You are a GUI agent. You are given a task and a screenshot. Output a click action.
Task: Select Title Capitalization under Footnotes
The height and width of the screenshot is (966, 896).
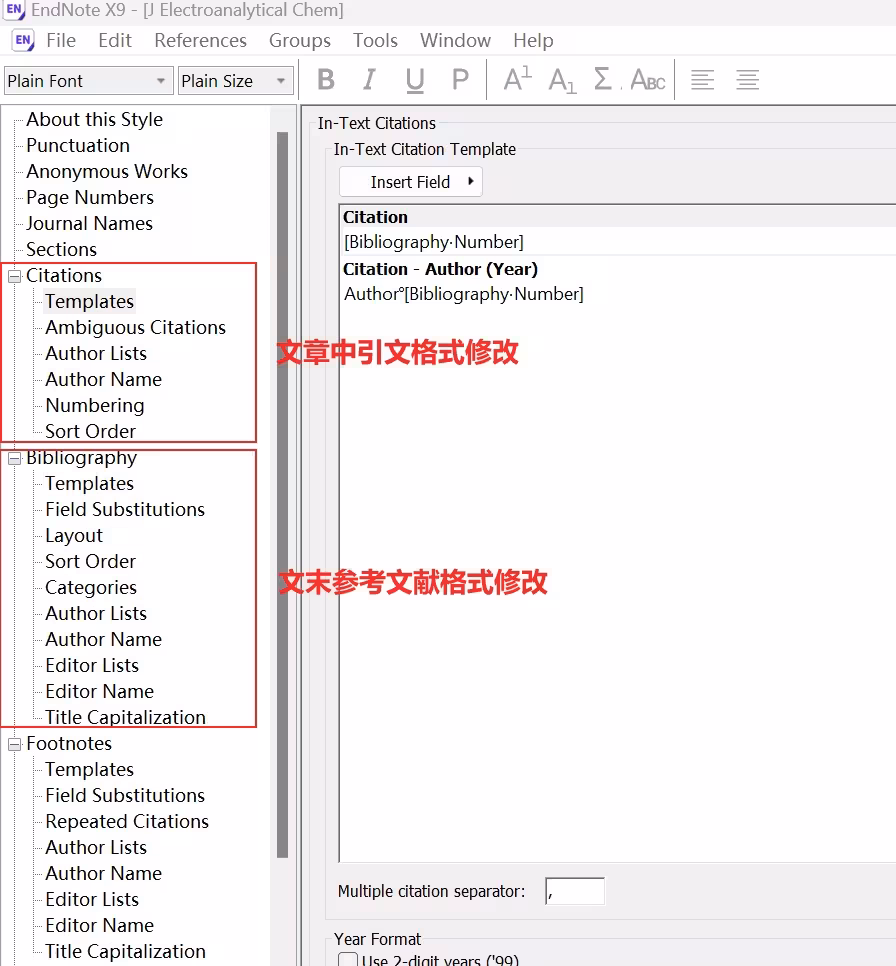pos(126,952)
